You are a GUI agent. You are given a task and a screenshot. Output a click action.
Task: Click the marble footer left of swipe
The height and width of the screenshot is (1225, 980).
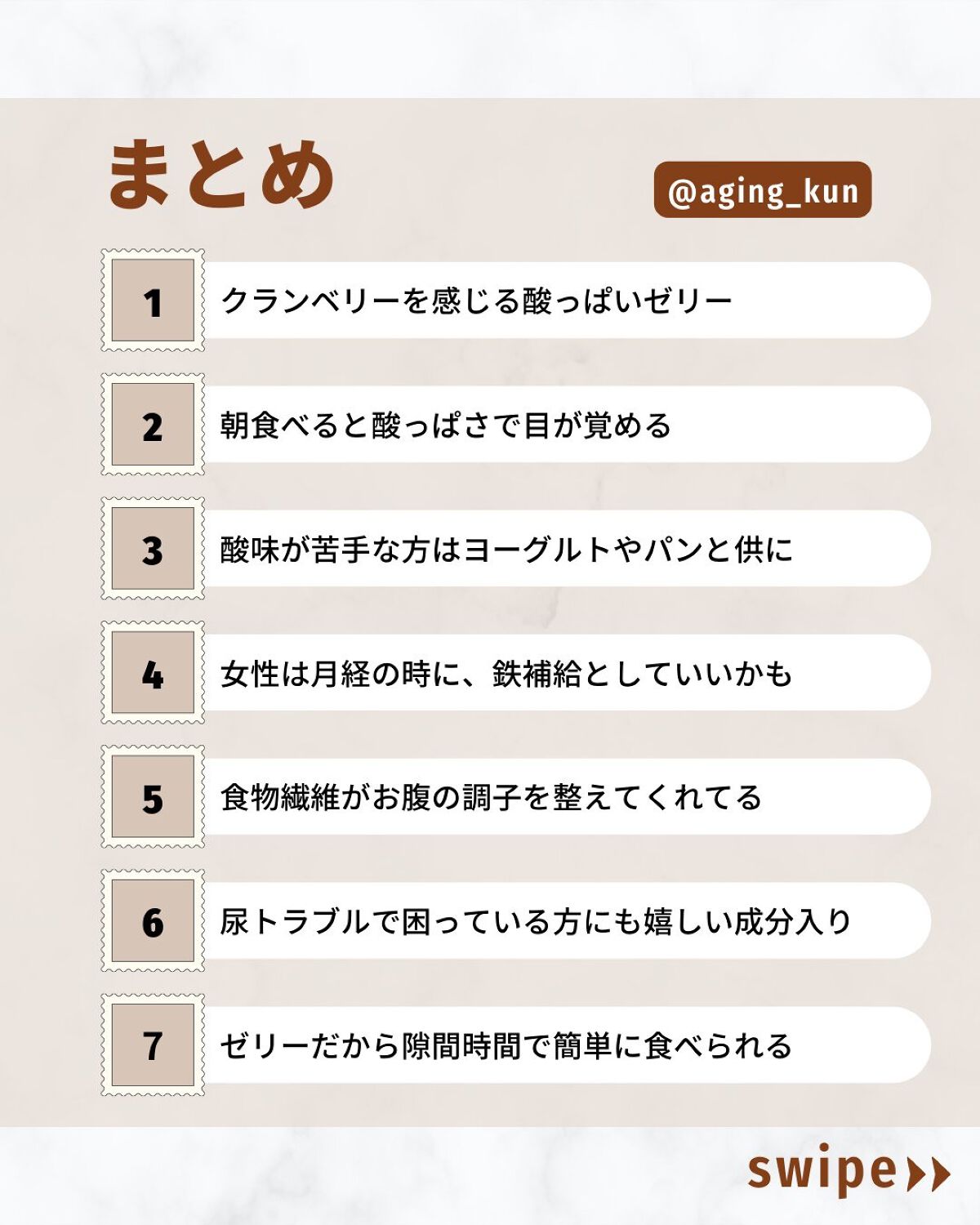(367, 1176)
